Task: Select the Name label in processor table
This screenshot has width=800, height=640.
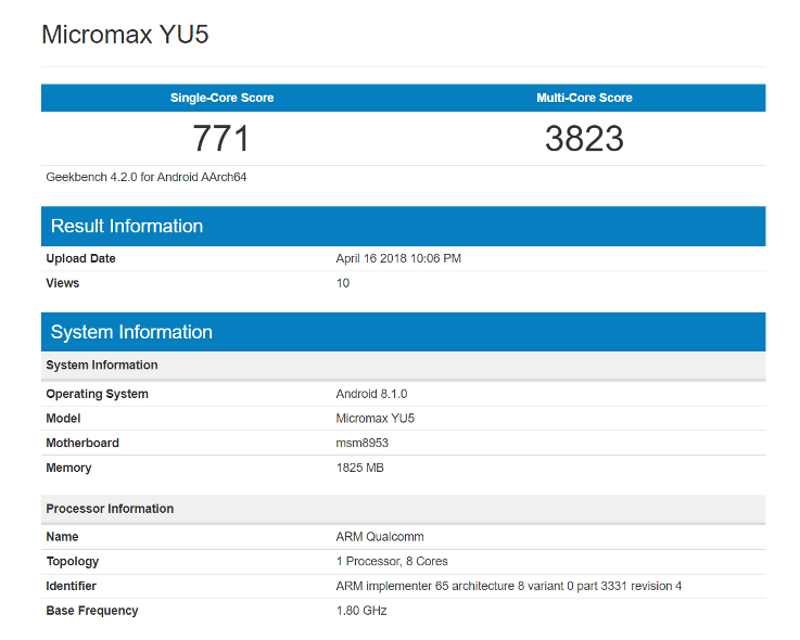Action: click(x=62, y=537)
